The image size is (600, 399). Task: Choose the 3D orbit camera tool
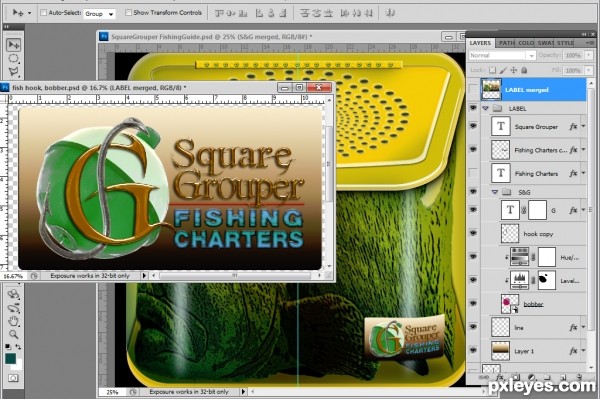click(x=14, y=308)
